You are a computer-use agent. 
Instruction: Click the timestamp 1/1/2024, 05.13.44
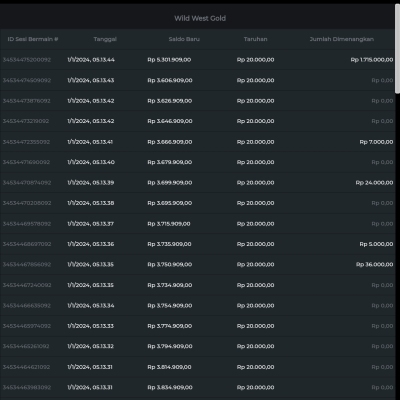[x=91, y=60]
